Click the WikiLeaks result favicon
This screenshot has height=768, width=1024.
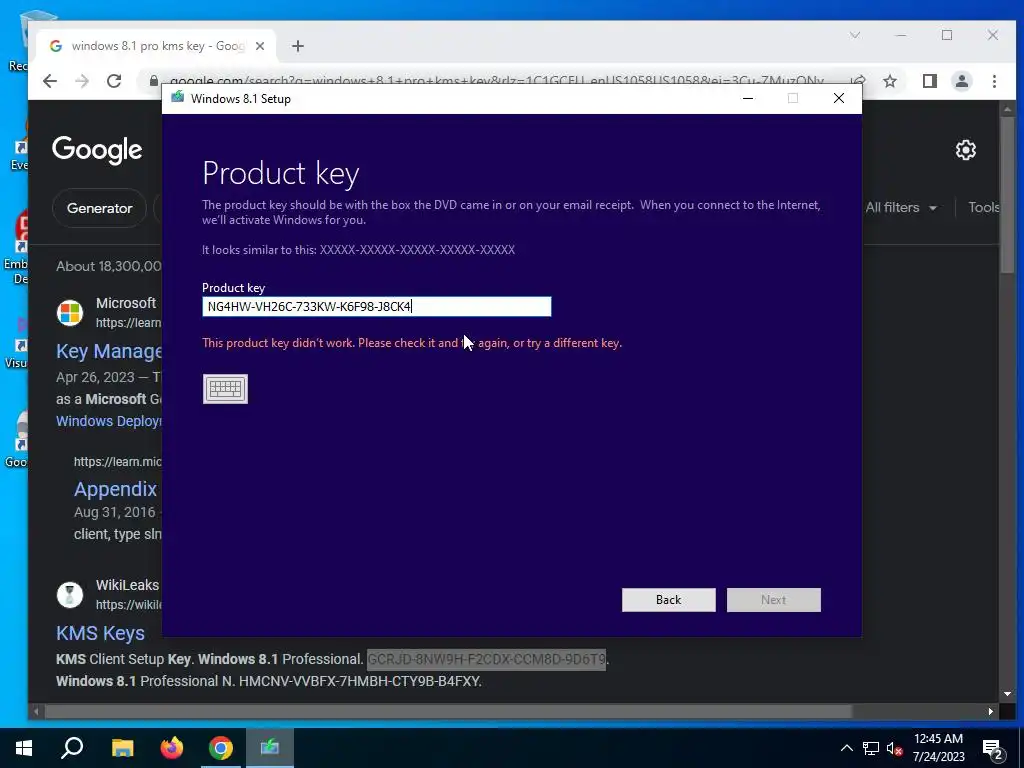click(70, 595)
